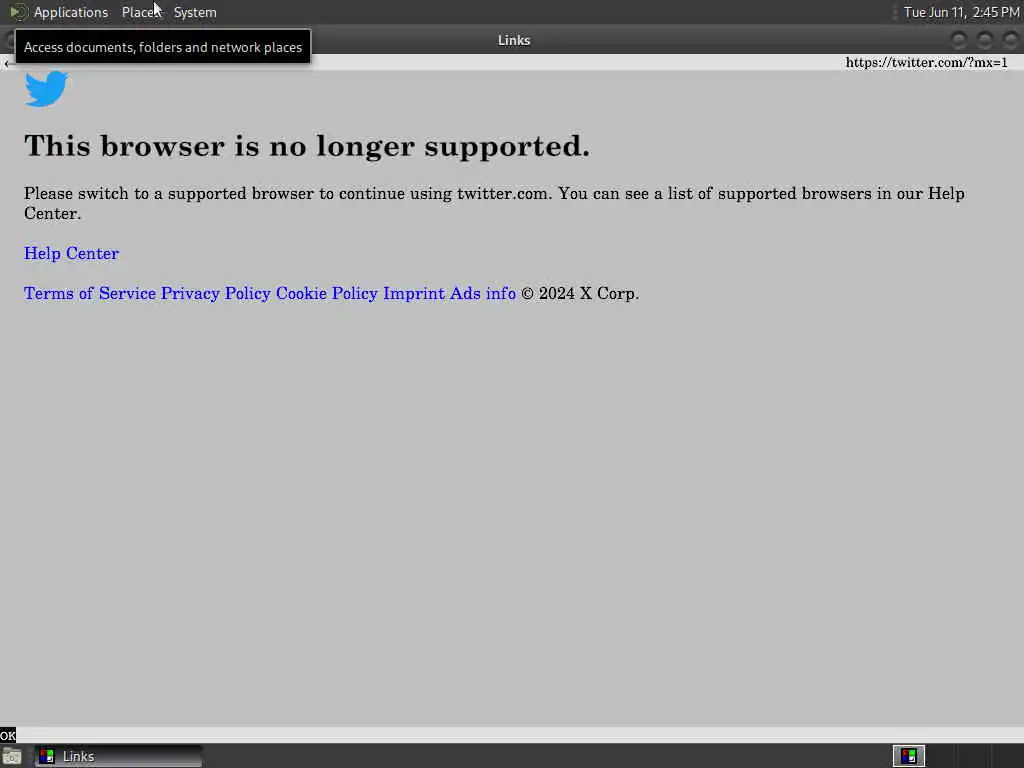
Task: Click the twitter.com URL in address bar
Action: 926,63
